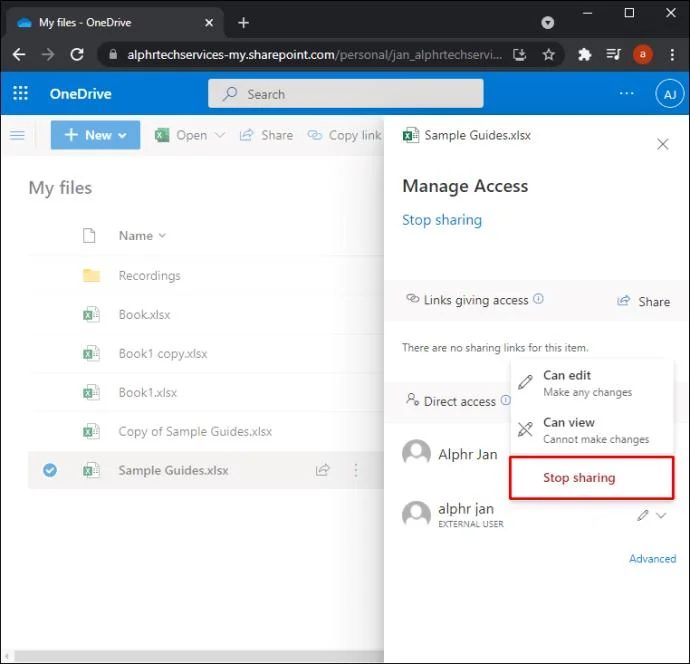Click the Recordings folder icon

click(x=92, y=275)
